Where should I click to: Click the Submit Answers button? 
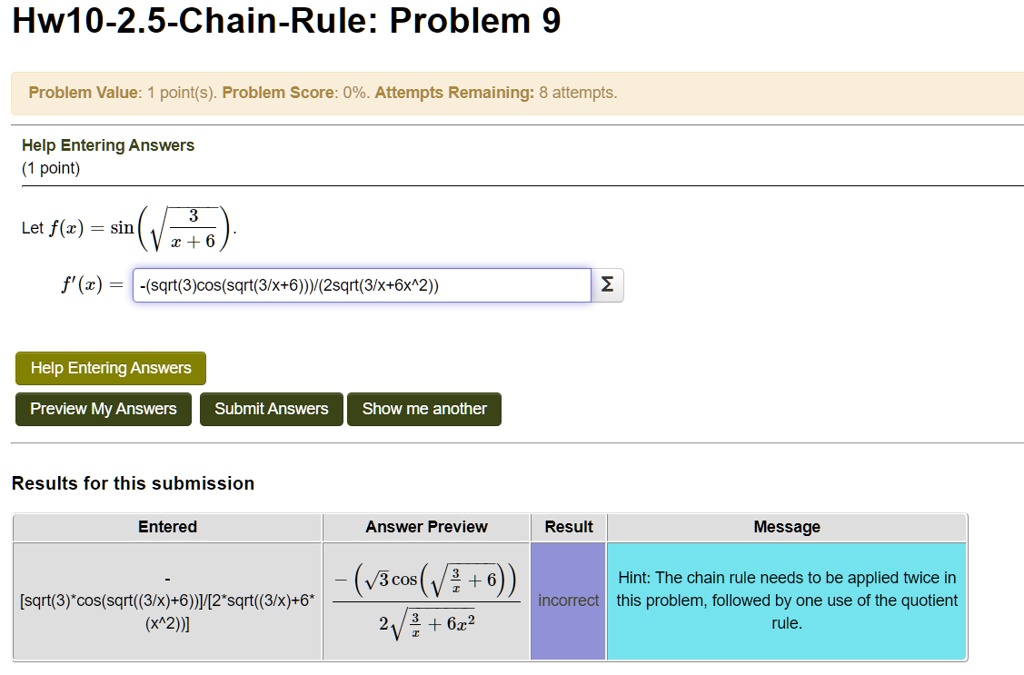[271, 409]
